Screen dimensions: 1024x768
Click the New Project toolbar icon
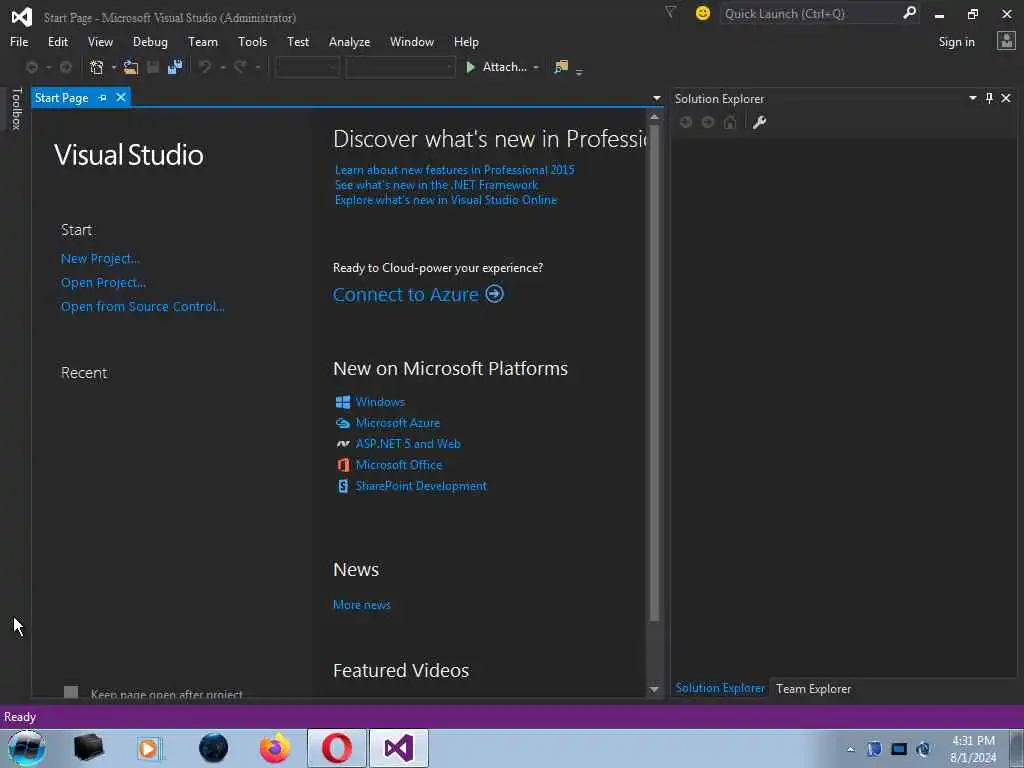click(97, 67)
